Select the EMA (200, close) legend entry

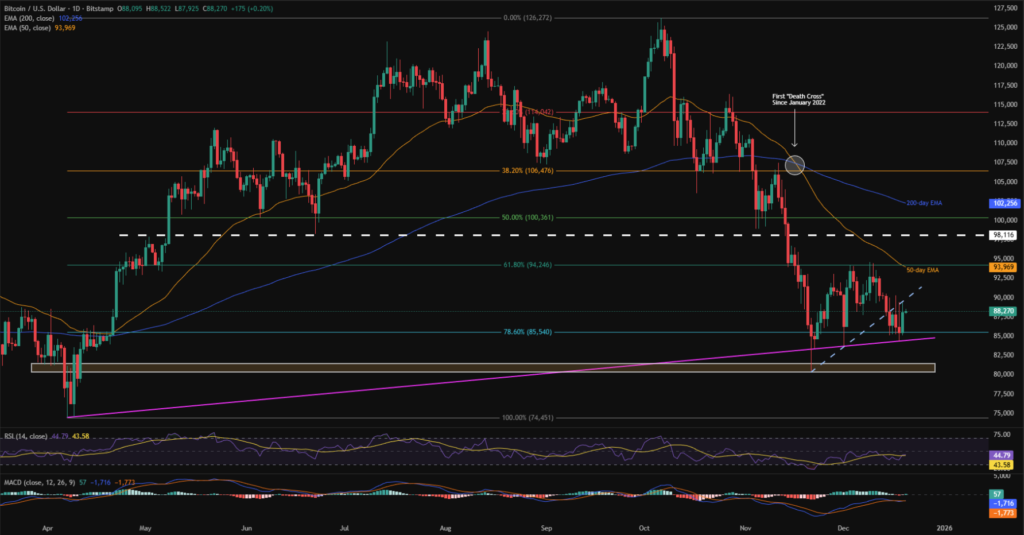(x=29, y=18)
